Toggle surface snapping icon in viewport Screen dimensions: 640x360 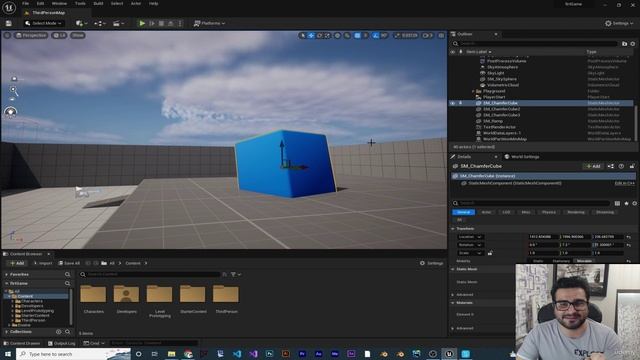point(347,36)
